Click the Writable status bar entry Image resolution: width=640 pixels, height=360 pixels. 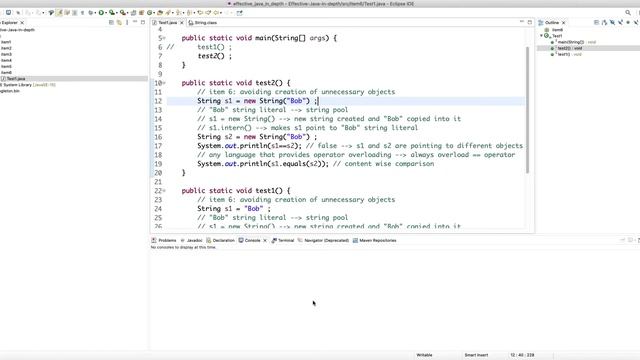[424, 355]
